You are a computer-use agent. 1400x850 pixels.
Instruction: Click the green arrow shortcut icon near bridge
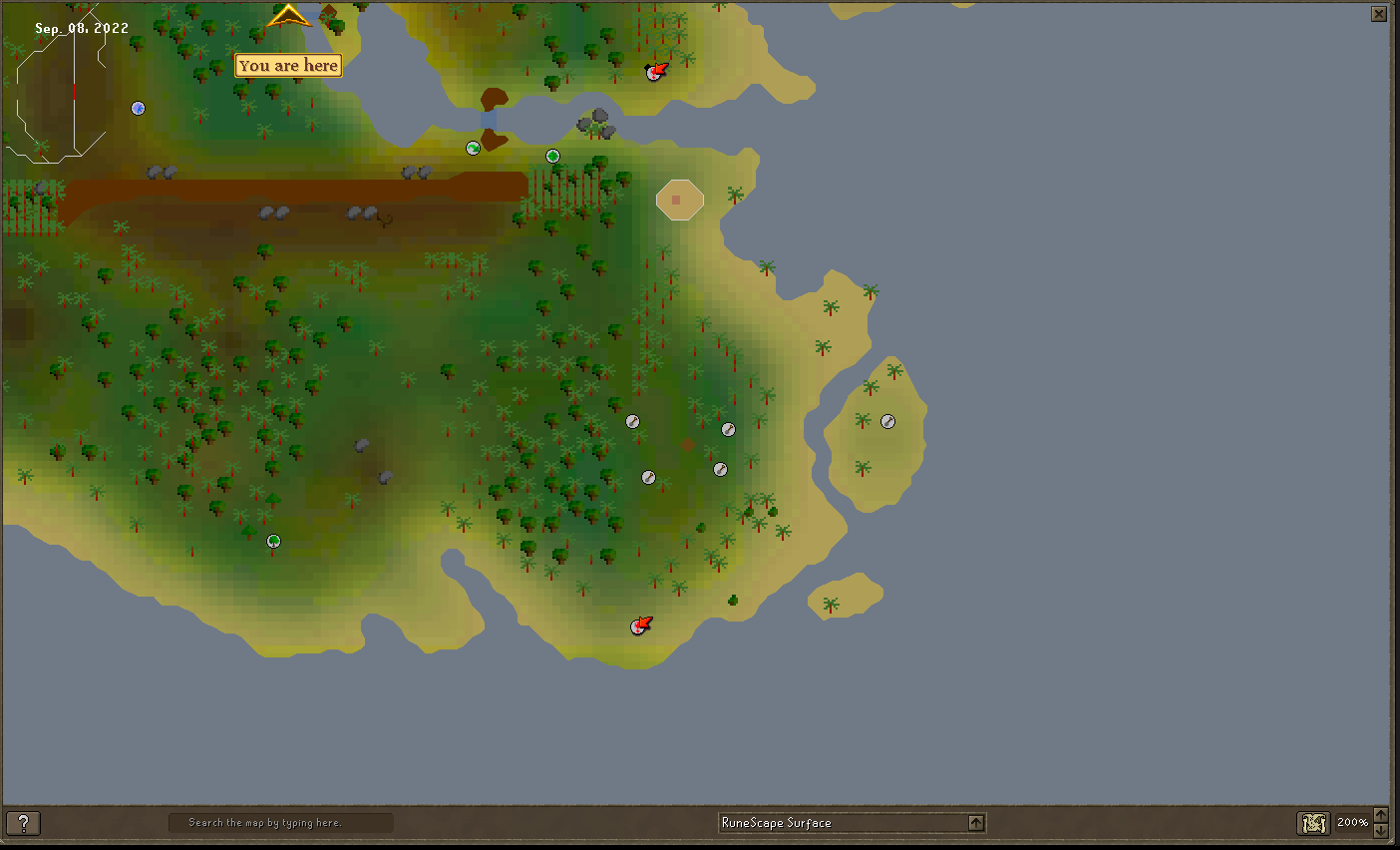(474, 148)
